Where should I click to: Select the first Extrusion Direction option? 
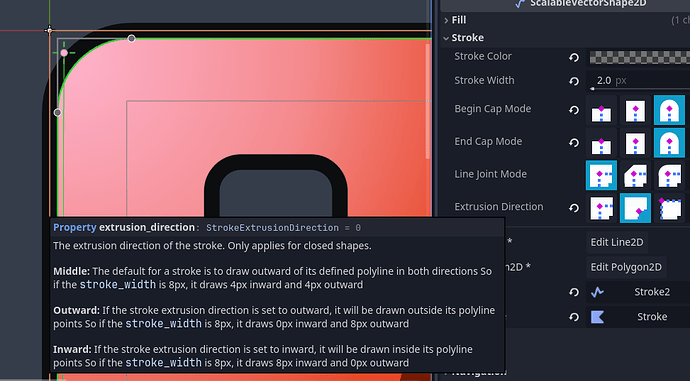[x=601, y=208]
